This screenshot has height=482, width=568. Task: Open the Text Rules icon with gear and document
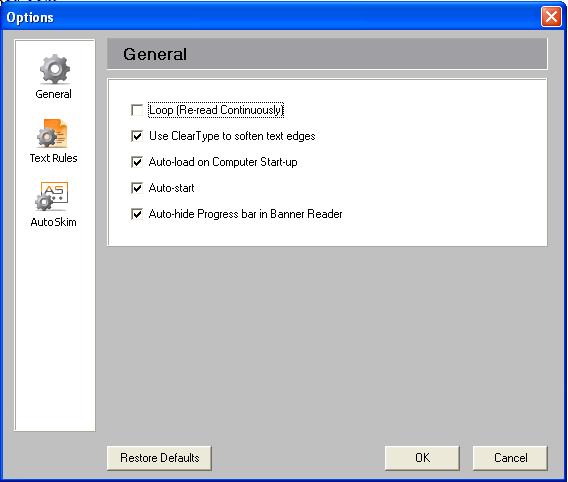tap(53, 133)
